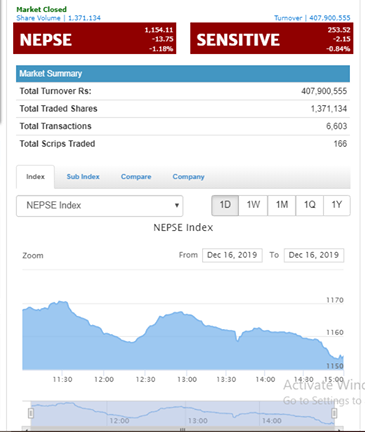This screenshot has height=432, width=365.
Task: Choose the 1Y time range
Action: tap(337, 205)
